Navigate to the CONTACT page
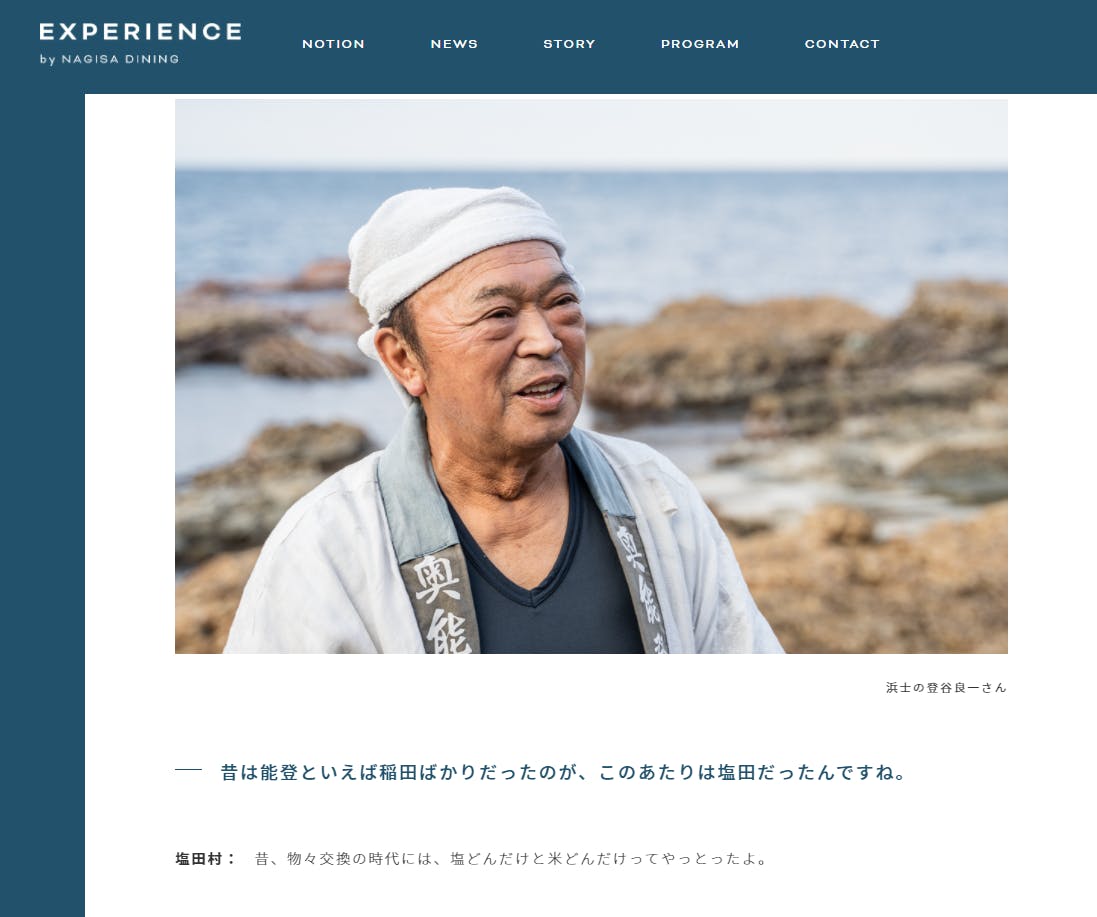Viewport: 1097px width, 917px height. coord(842,44)
